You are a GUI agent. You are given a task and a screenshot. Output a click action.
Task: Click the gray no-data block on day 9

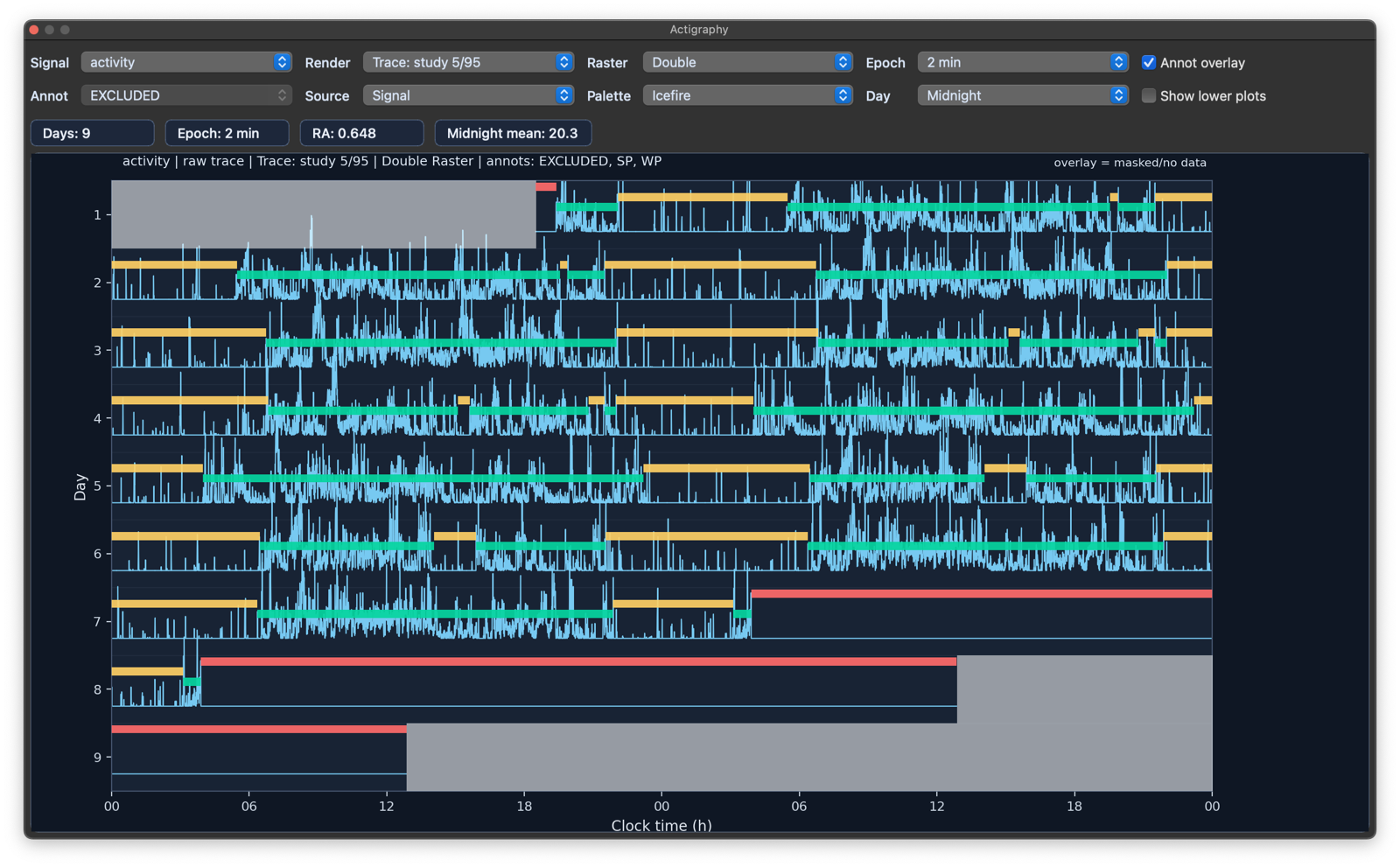tap(809, 757)
